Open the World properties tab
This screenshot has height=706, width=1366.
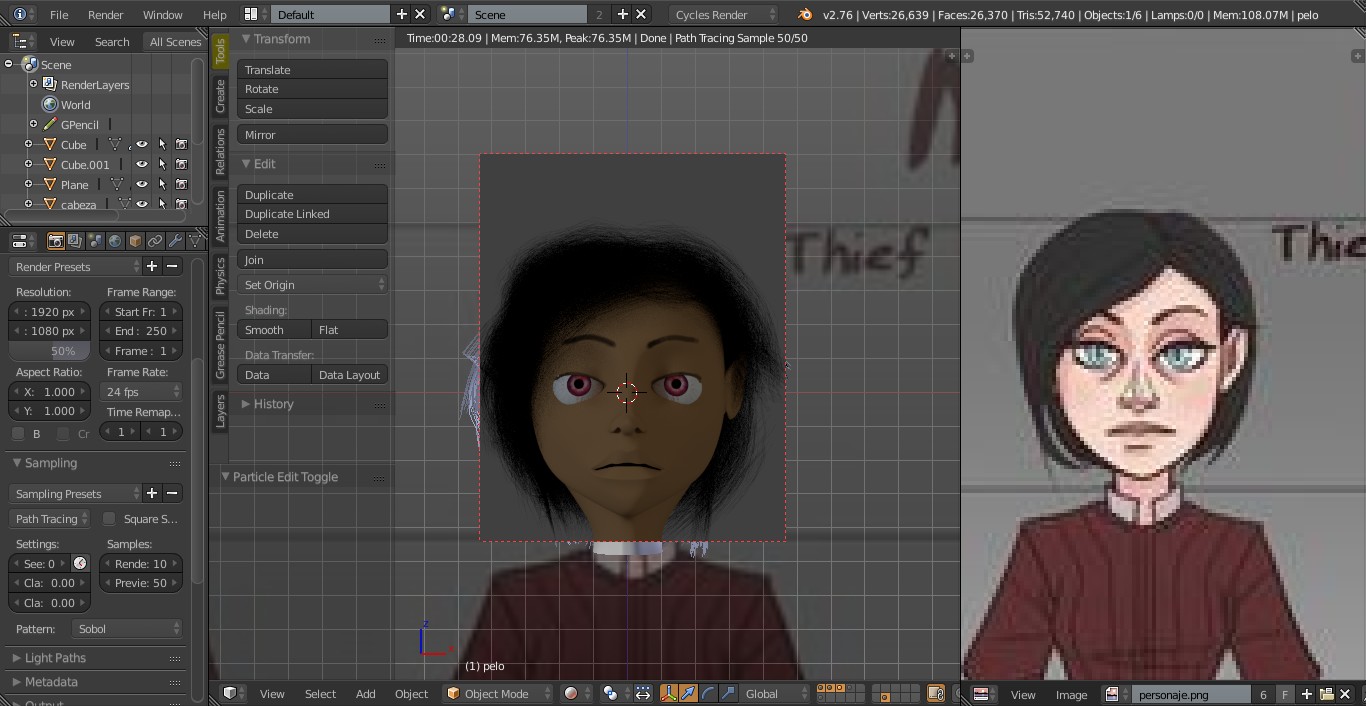[115, 241]
